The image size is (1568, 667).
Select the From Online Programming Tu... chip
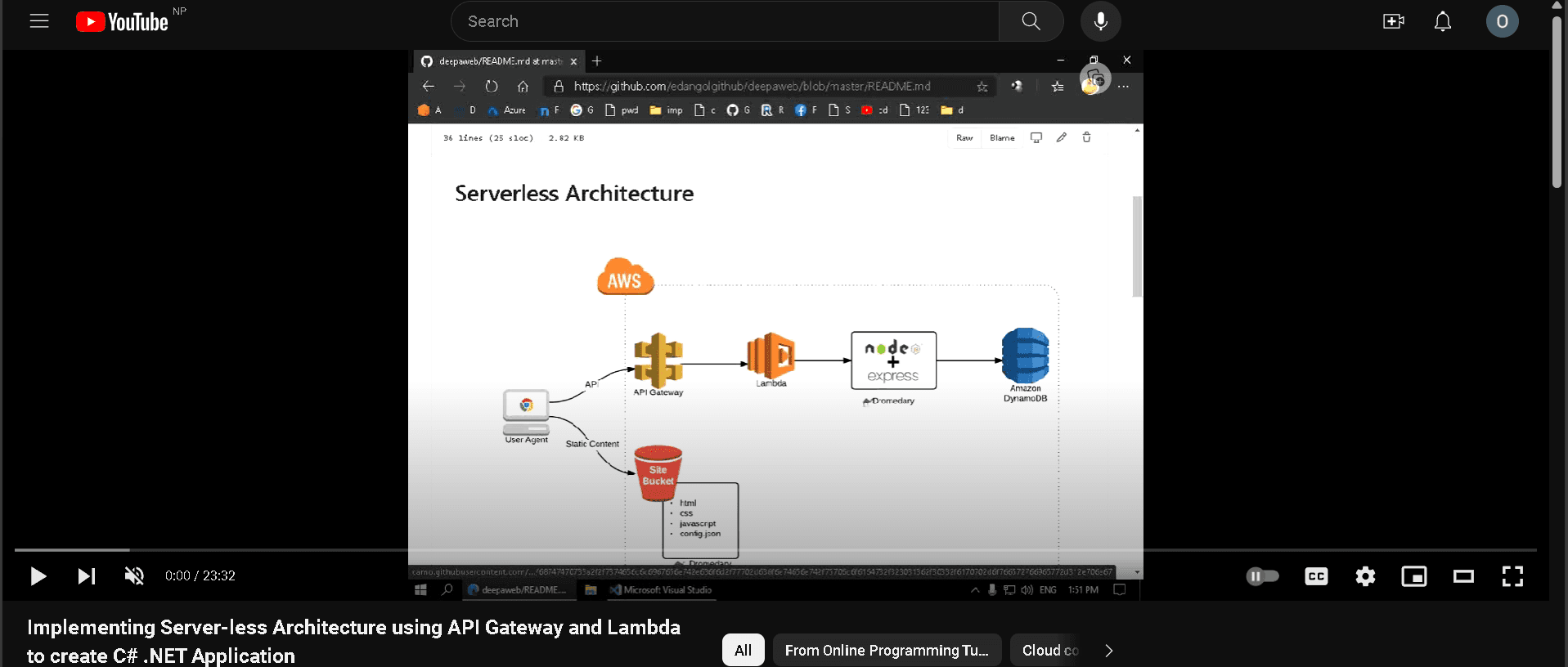[887, 650]
